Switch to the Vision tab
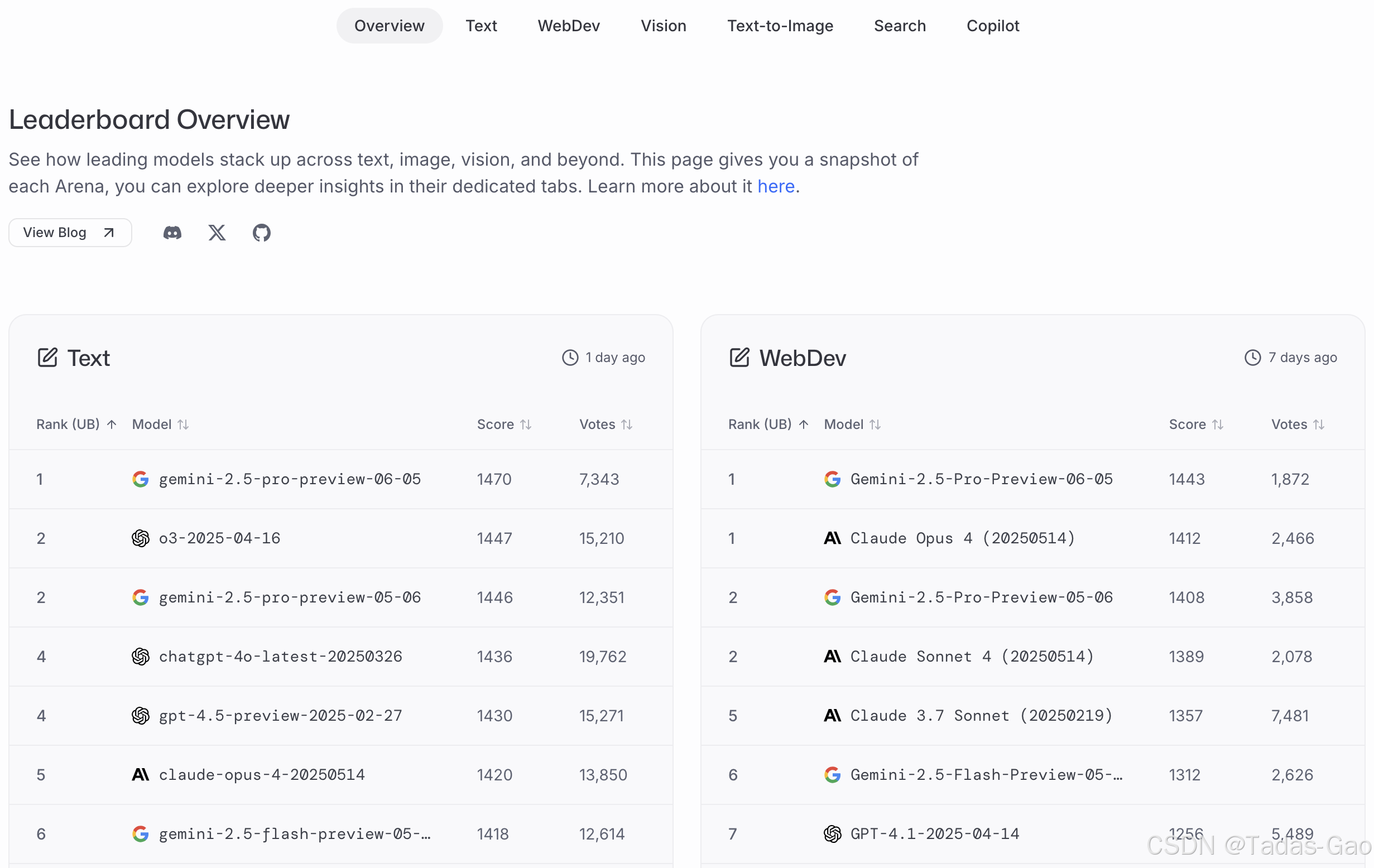 (x=664, y=26)
